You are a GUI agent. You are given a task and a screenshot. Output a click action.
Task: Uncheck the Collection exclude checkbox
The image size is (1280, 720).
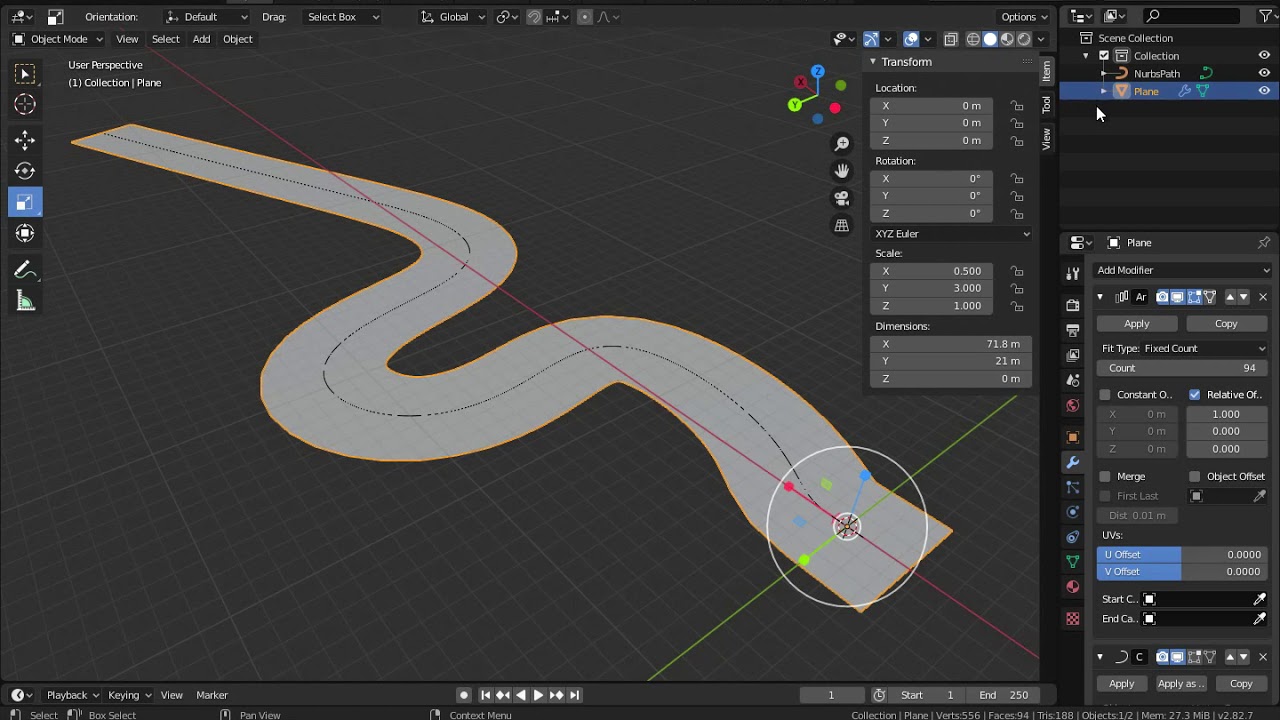1104,56
